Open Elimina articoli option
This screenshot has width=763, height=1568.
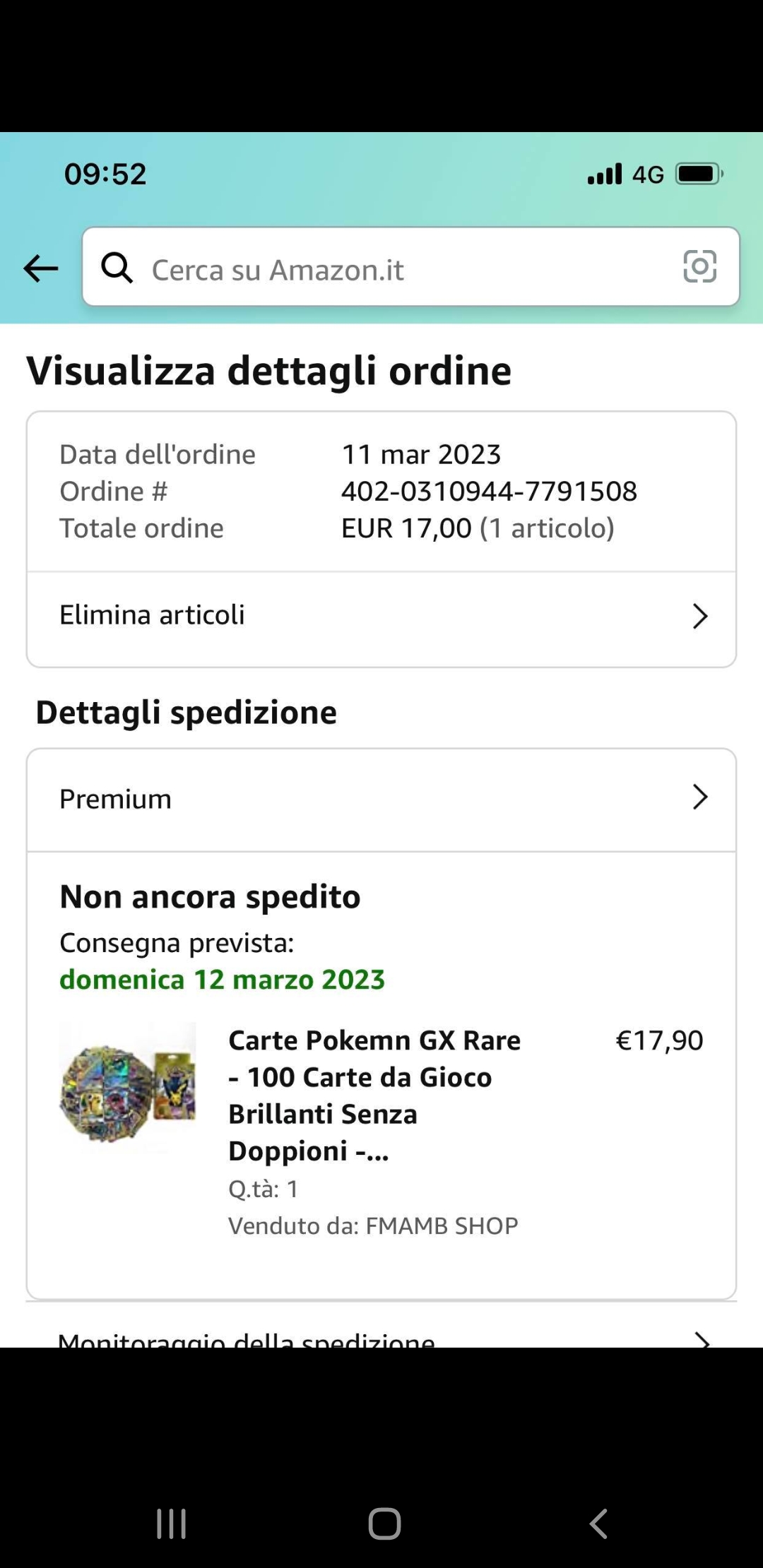pyautogui.click(x=153, y=615)
